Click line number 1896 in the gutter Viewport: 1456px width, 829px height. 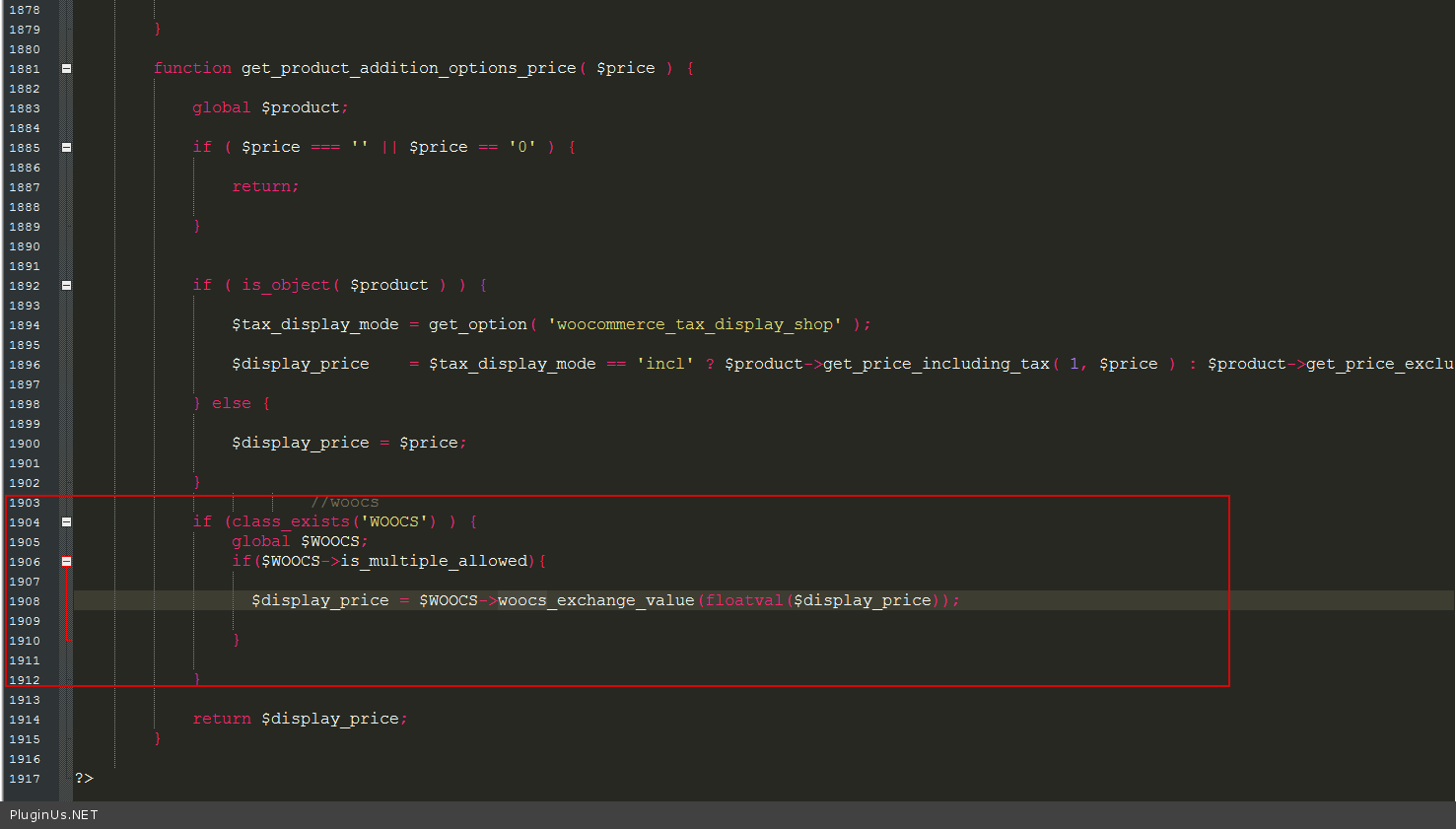25,365
